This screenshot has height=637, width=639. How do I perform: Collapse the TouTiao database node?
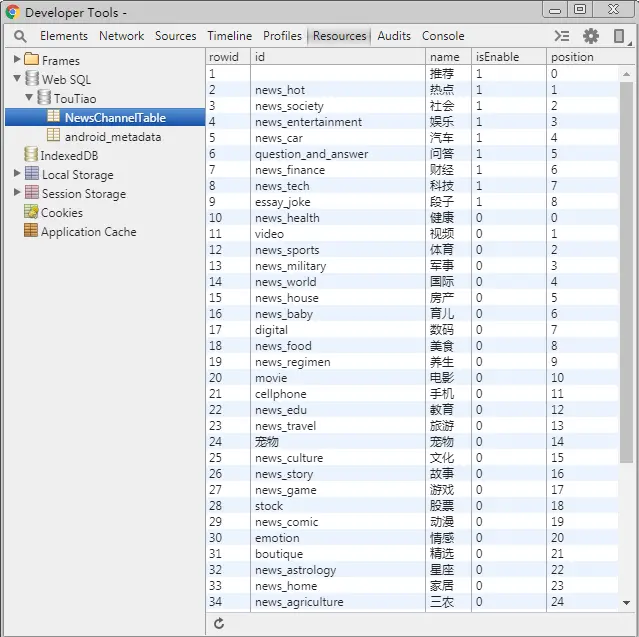[x=29, y=97]
